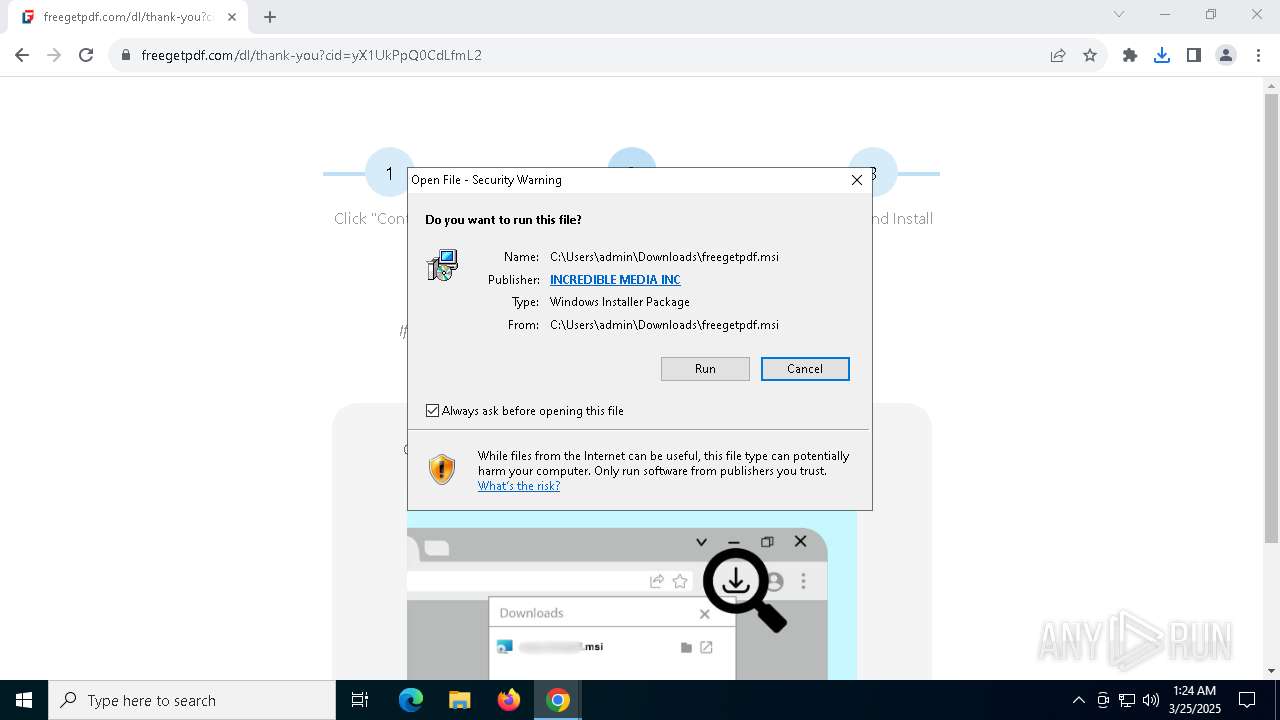The image size is (1280, 720).
Task: Toggle the Chrome side panel icon
Action: pos(1194,55)
